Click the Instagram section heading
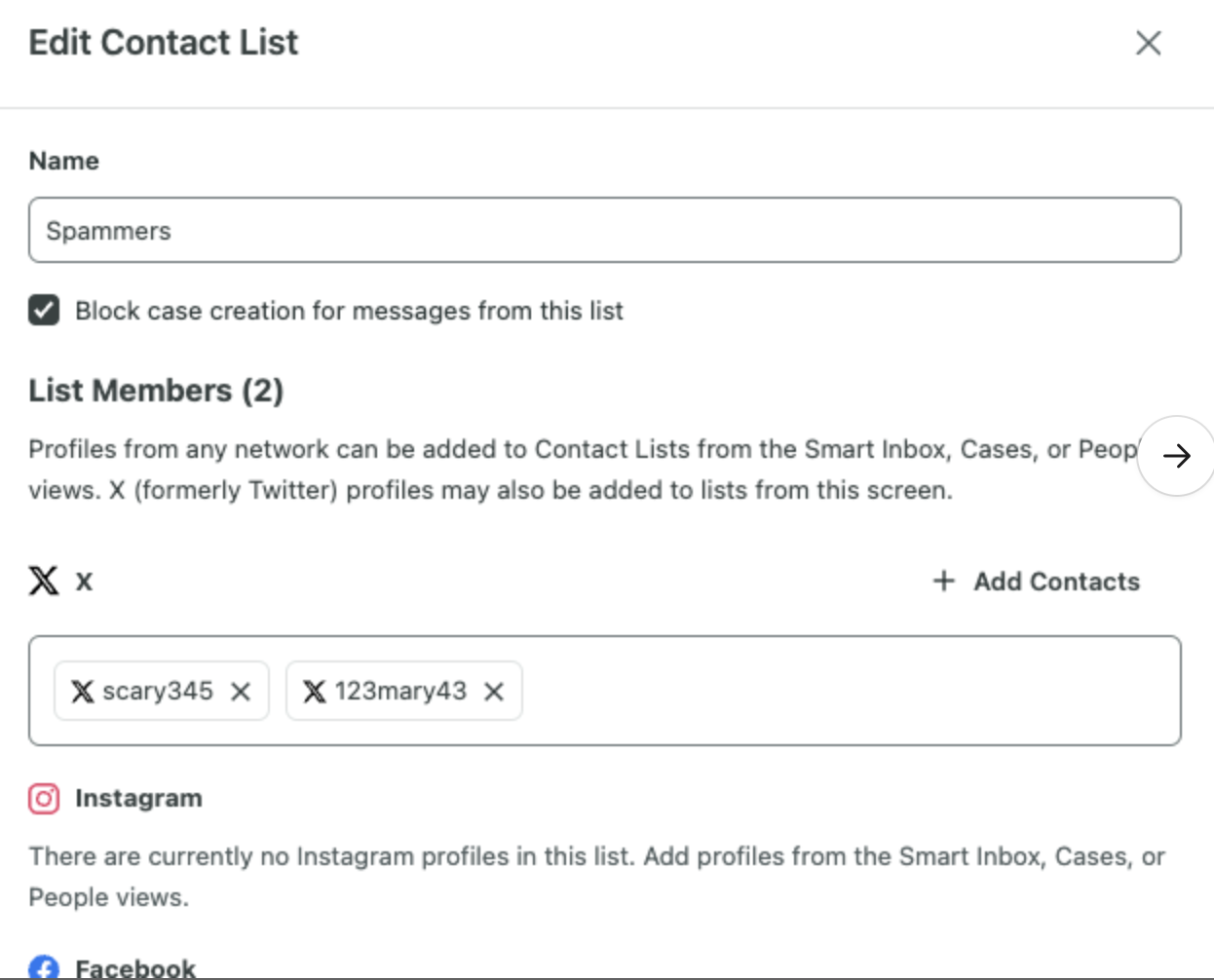Screen dimensions: 1214x980 pos(138,799)
